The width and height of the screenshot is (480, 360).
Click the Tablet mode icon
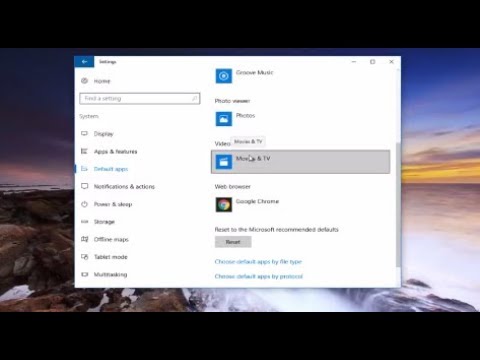84,257
